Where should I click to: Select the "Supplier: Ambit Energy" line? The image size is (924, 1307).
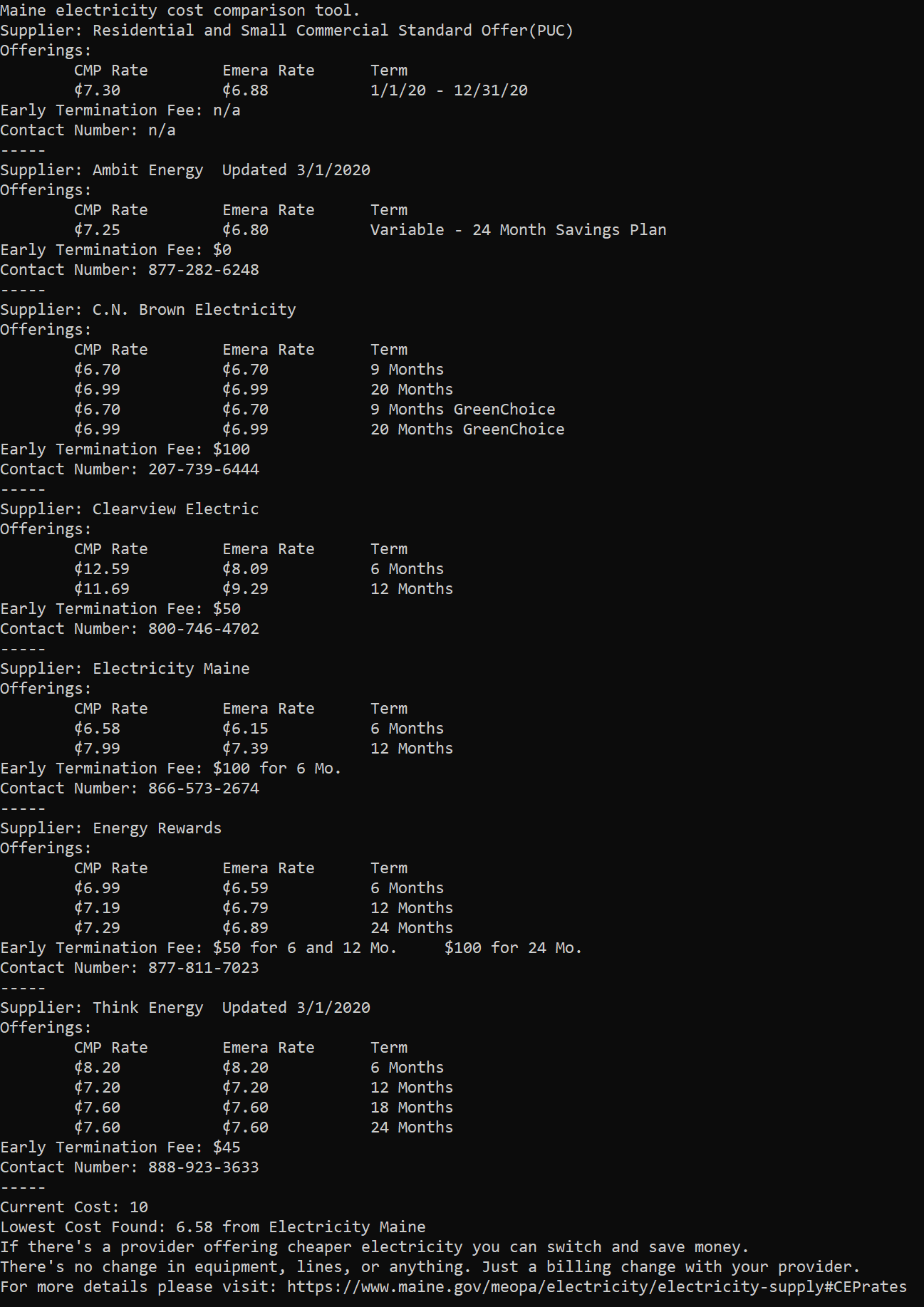coord(185,170)
